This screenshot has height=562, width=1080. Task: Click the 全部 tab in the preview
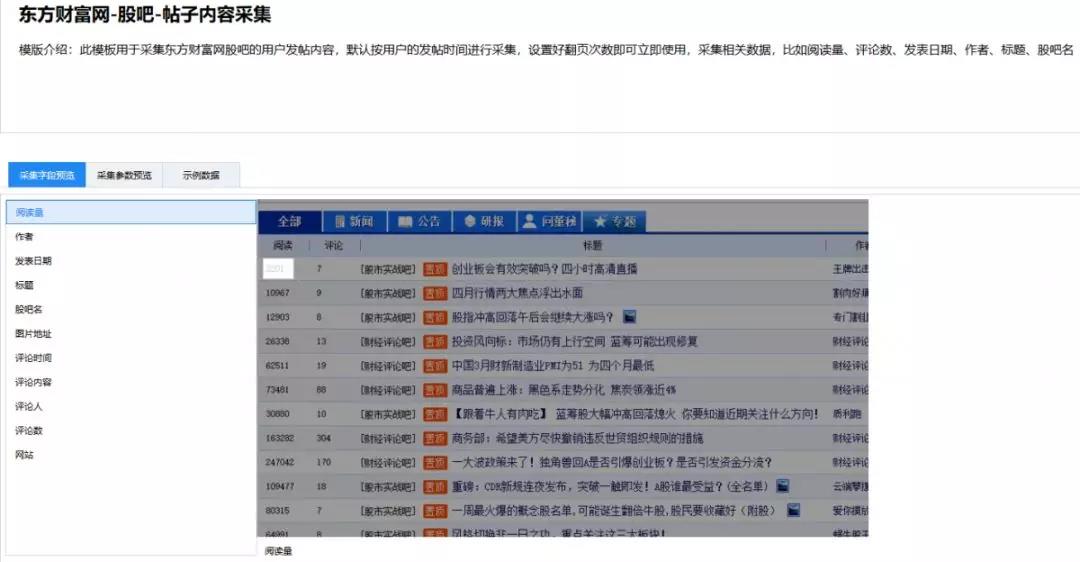[x=289, y=221]
